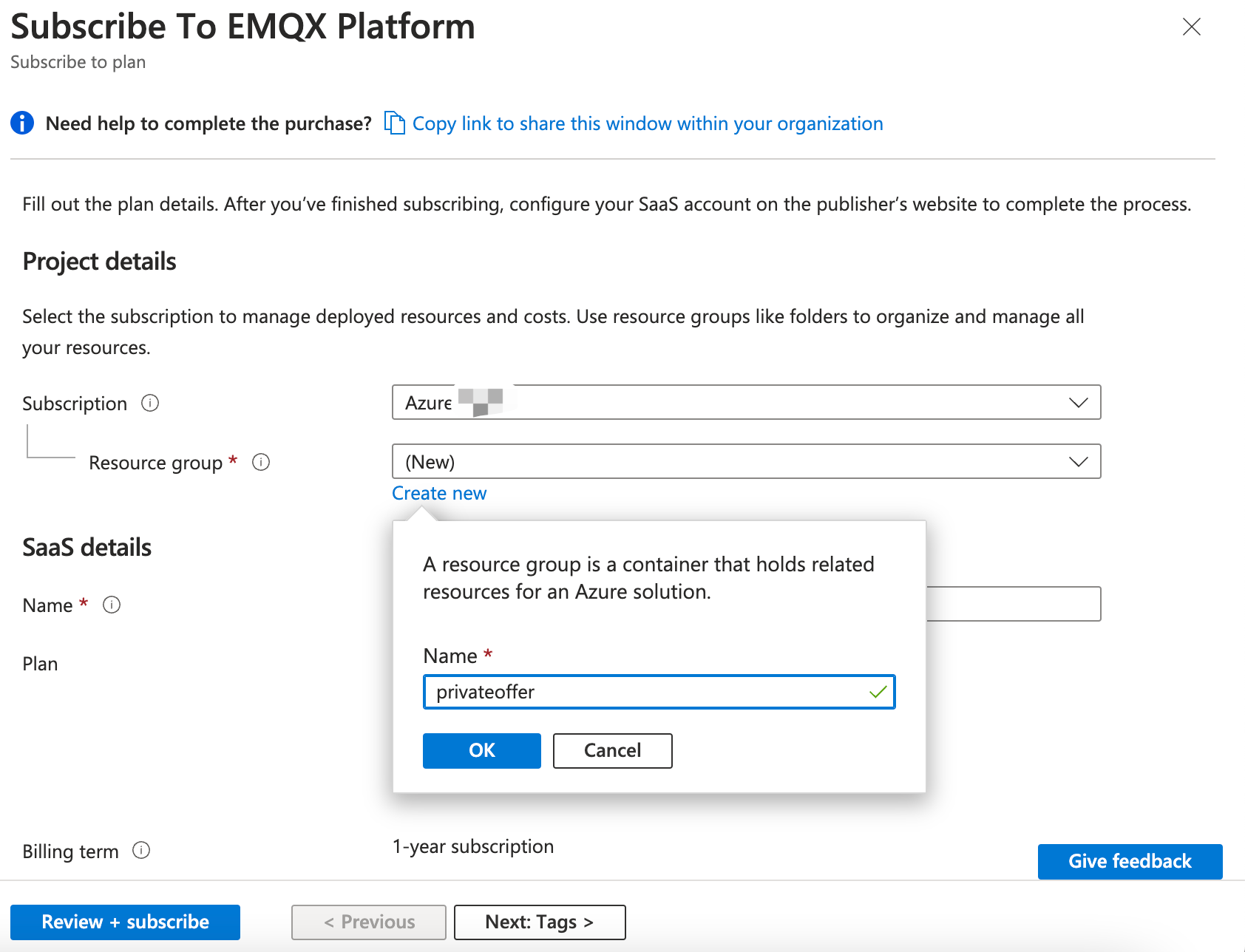Click the blue info icon in the purchase help banner
The image size is (1245, 952).
tap(22, 123)
